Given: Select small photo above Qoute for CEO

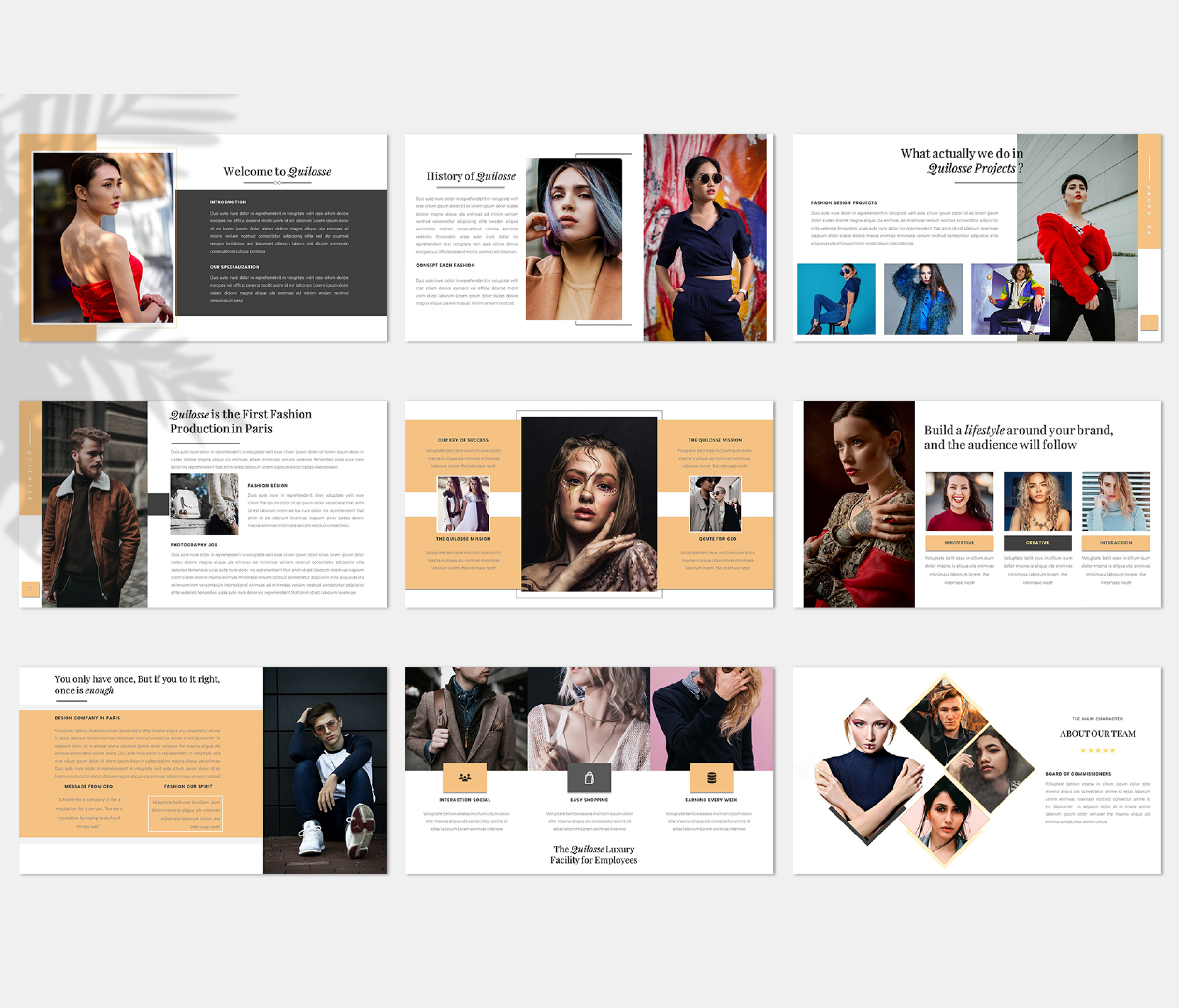Looking at the screenshot, I should pyautogui.click(x=715, y=504).
